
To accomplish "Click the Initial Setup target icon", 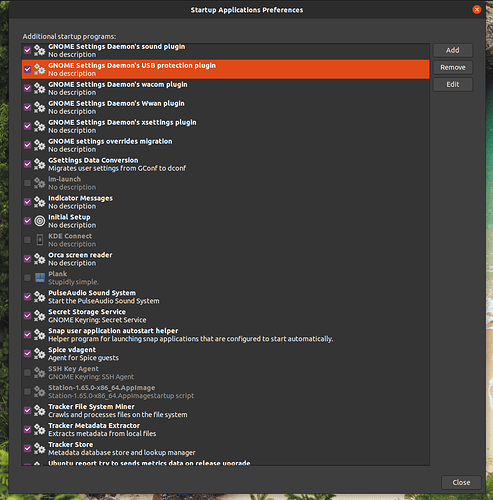I will pyautogui.click(x=39, y=221).
